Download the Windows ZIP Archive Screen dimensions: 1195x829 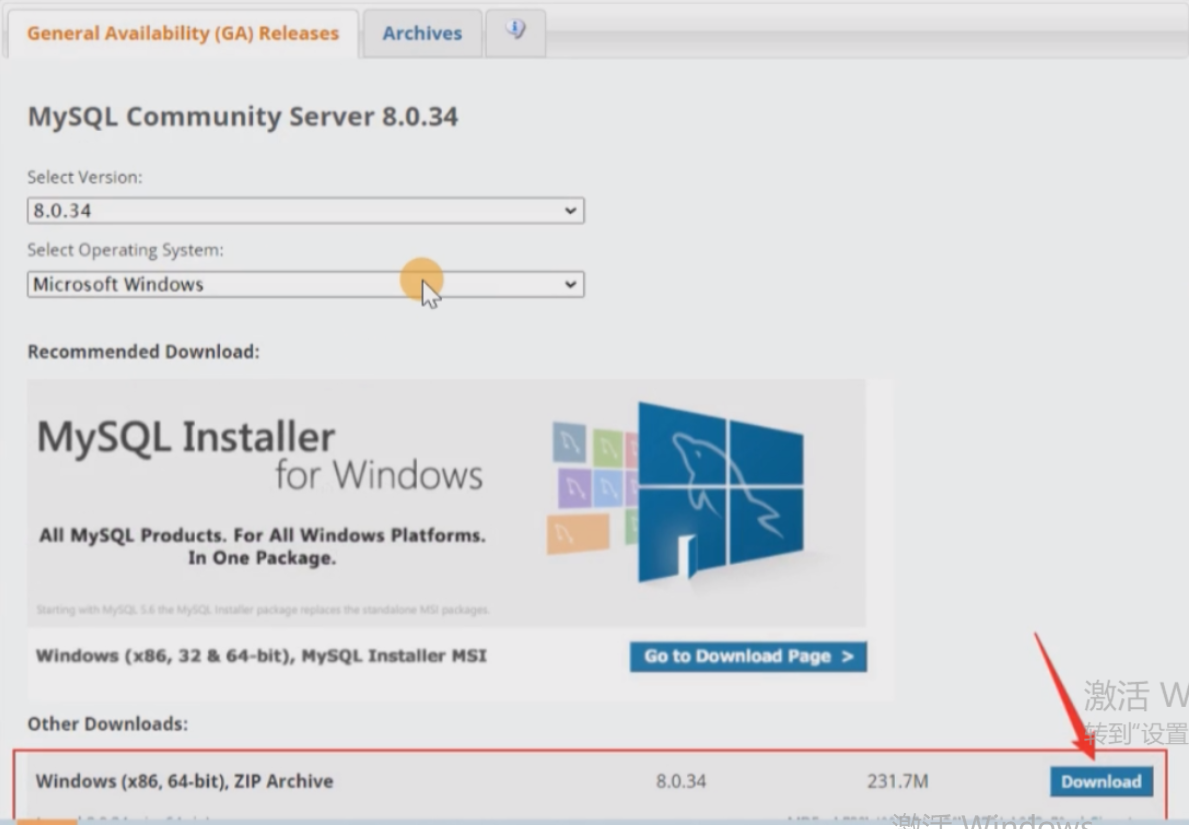[1101, 782]
